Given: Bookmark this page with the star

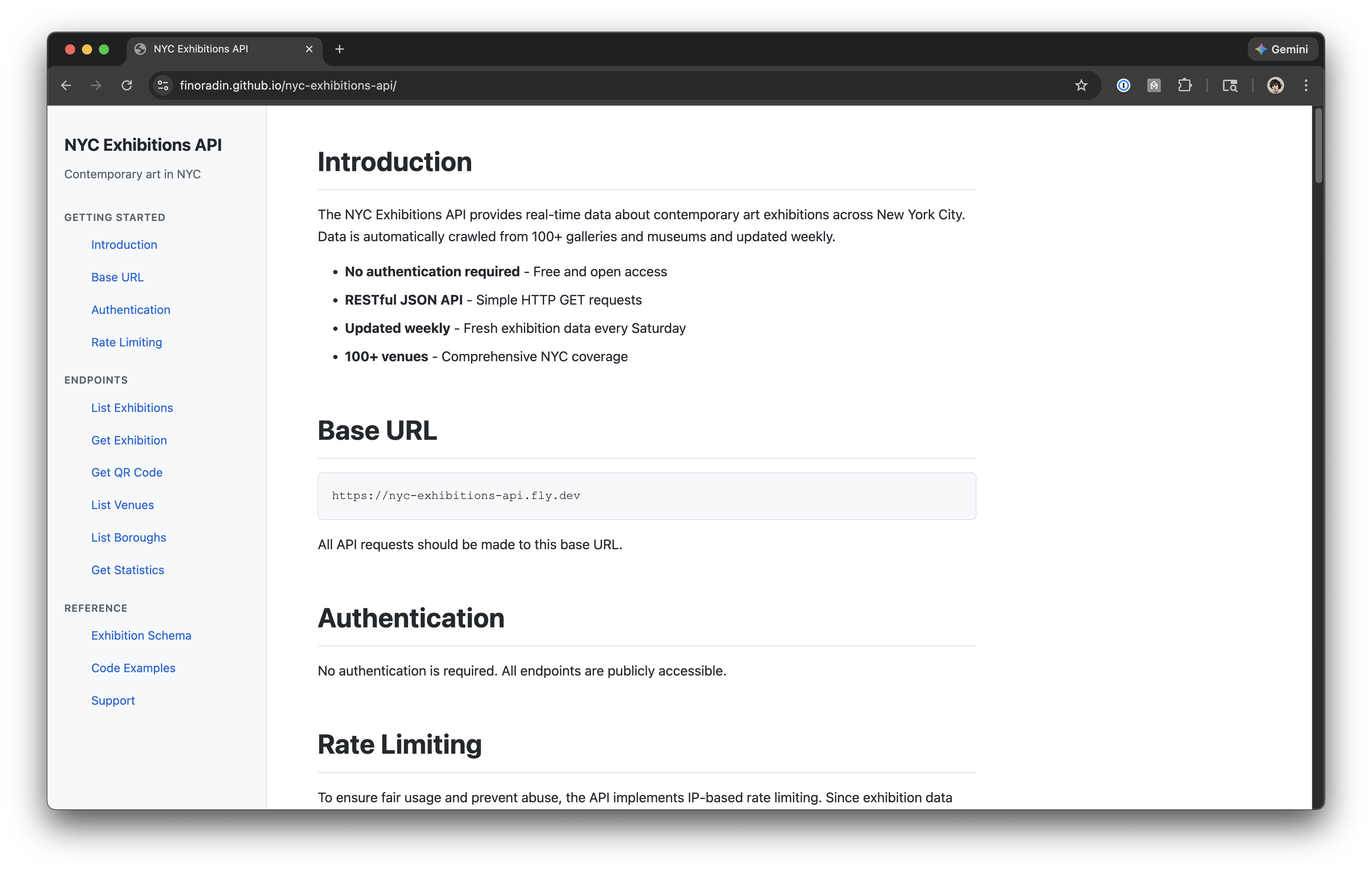Looking at the screenshot, I should click(1081, 85).
